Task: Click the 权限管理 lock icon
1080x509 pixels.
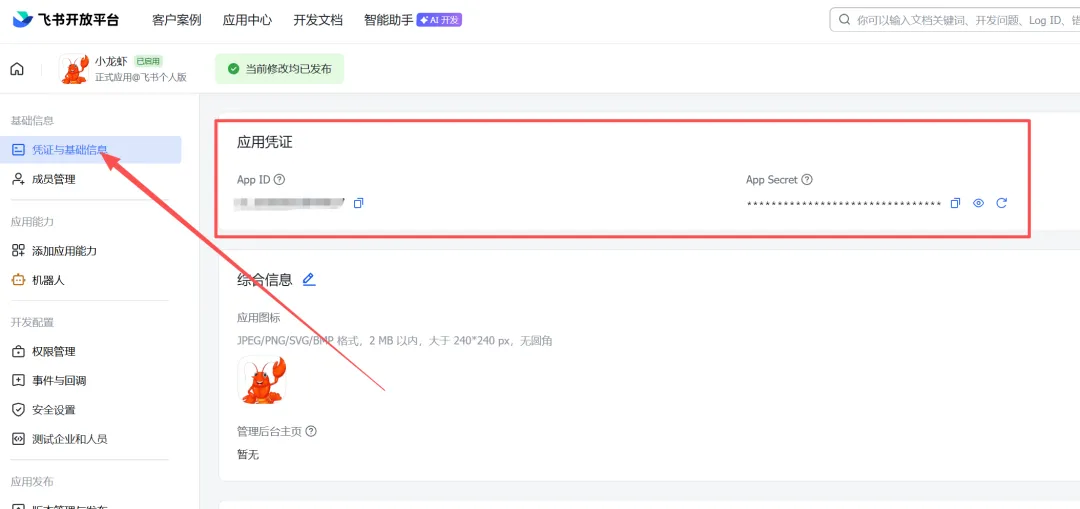Action: click(19, 352)
